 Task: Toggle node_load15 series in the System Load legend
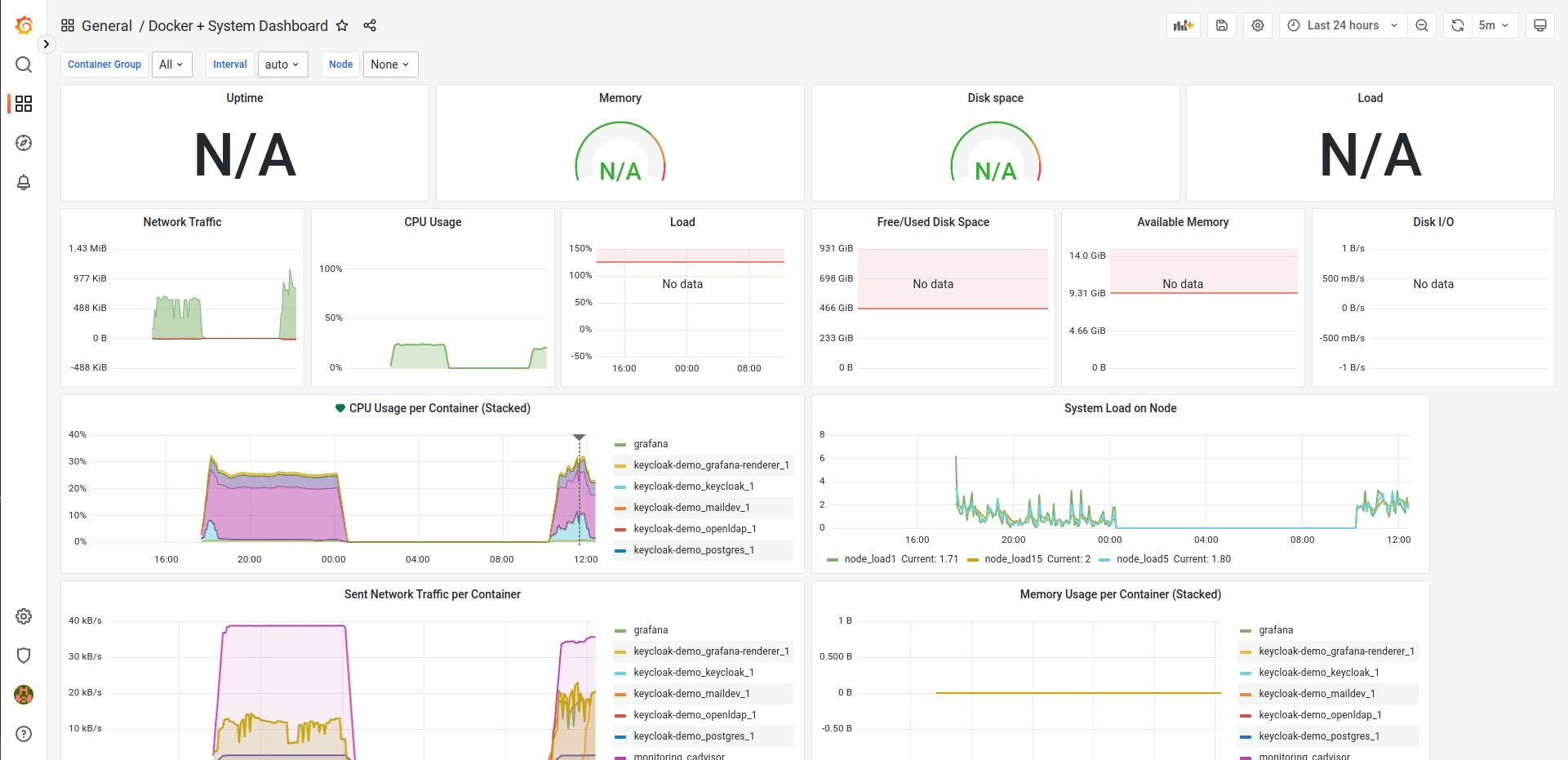point(1014,559)
